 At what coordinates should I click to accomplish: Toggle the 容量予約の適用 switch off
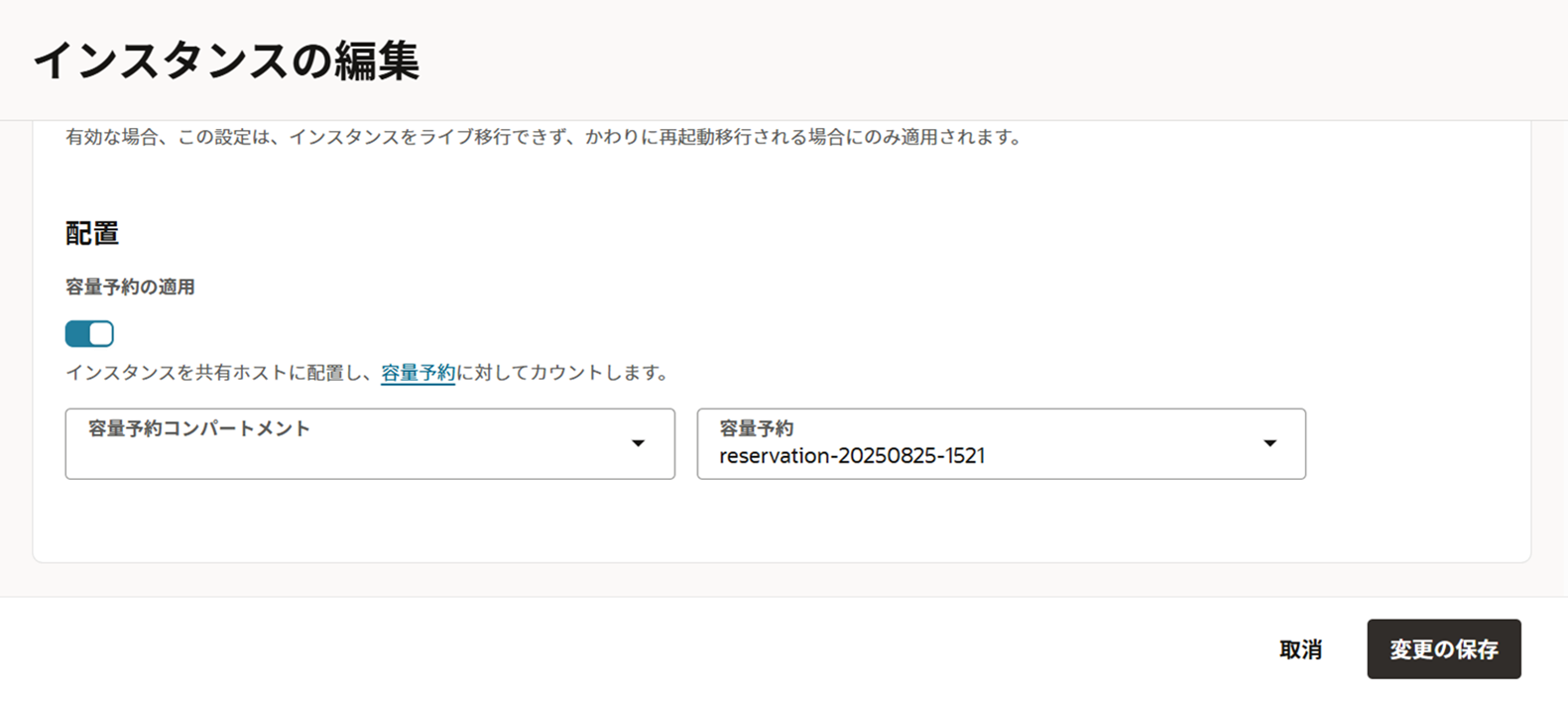[89, 334]
